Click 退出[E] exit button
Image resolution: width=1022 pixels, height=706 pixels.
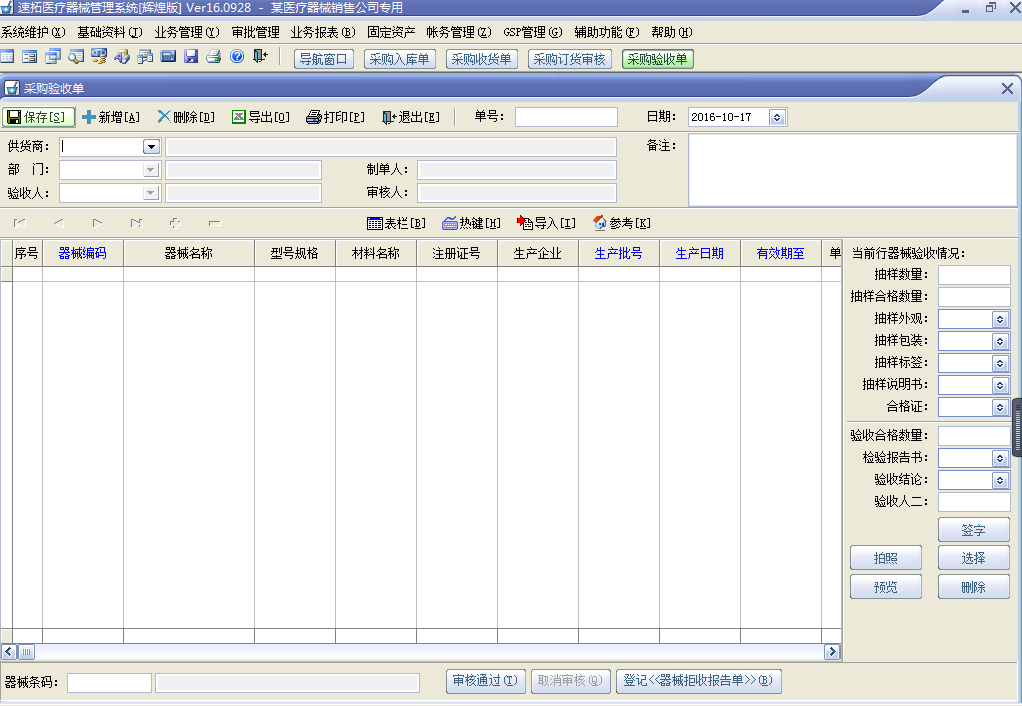411,117
